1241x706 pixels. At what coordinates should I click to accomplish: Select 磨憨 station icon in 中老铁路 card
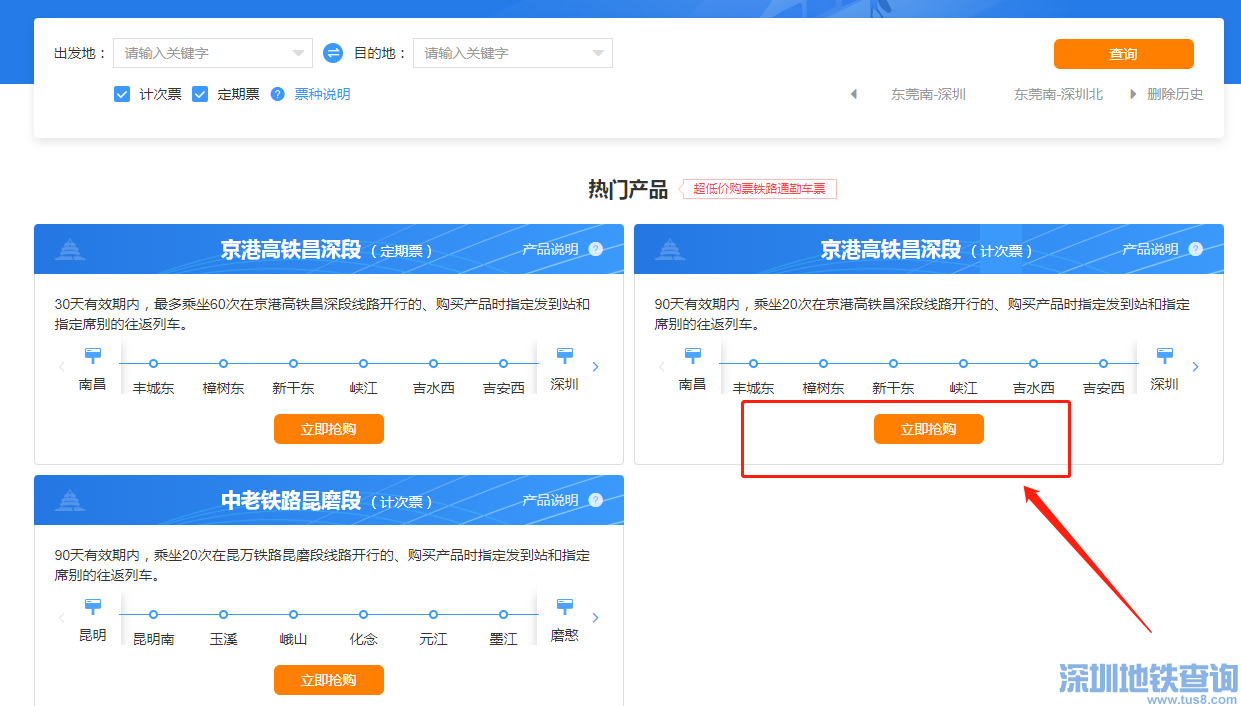(x=565, y=606)
